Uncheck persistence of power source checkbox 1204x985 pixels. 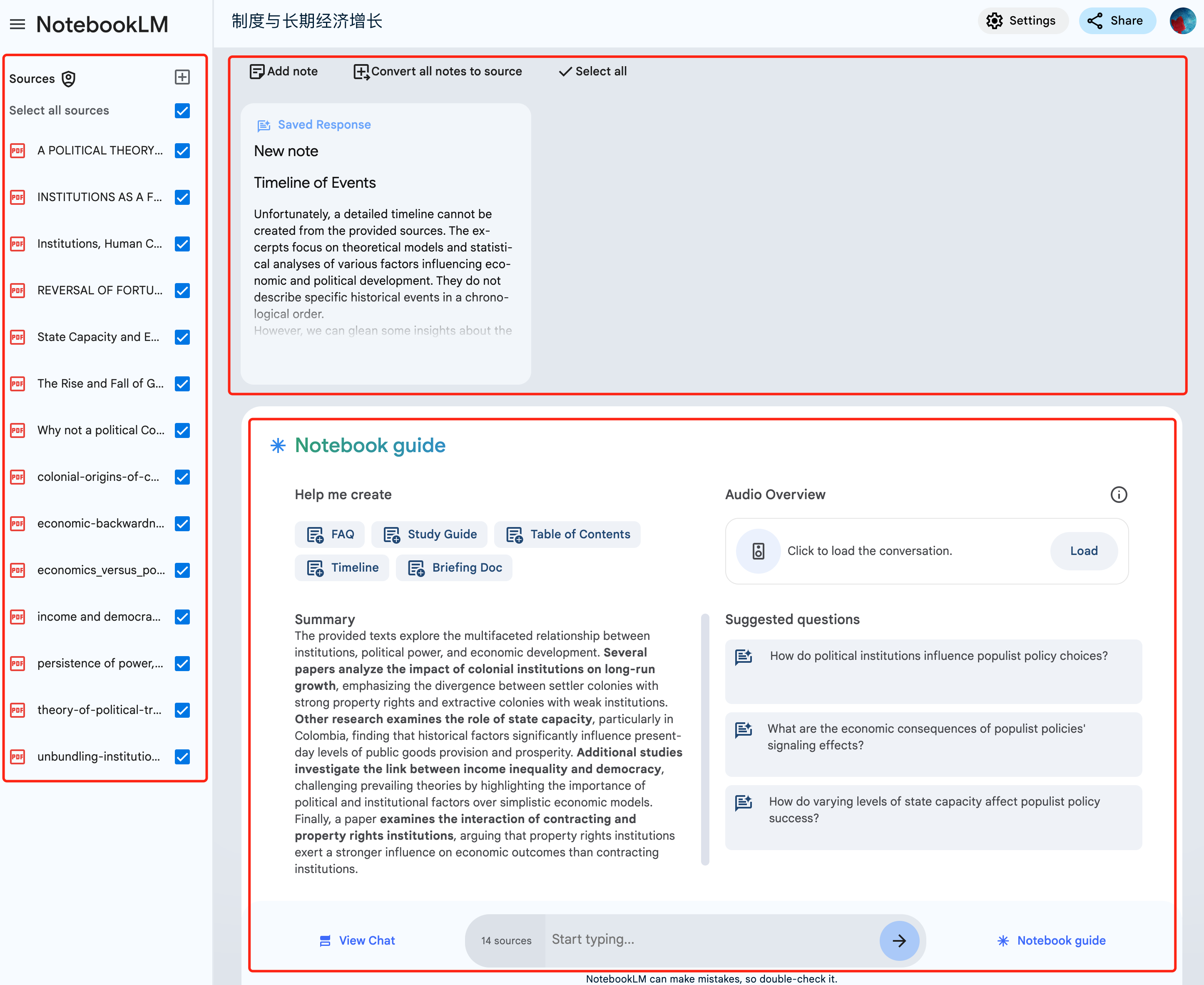(x=182, y=664)
